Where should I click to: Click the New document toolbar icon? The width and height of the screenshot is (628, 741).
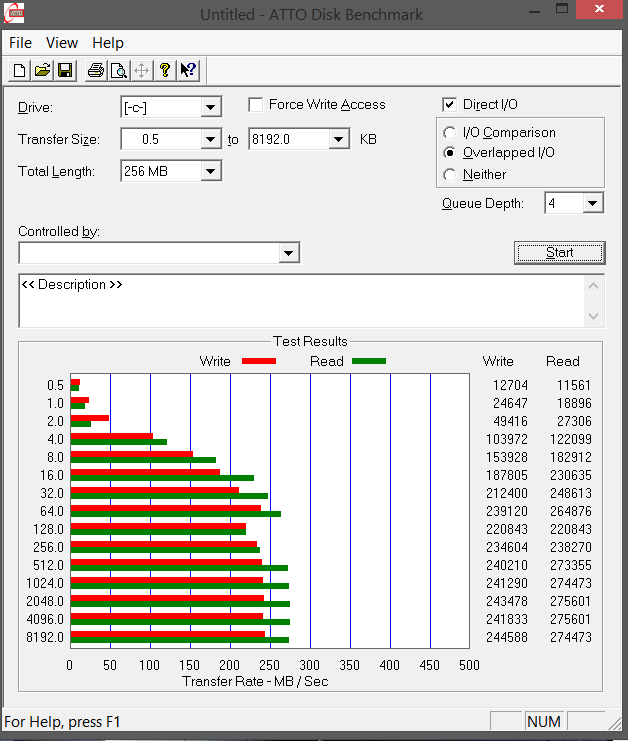[19, 71]
